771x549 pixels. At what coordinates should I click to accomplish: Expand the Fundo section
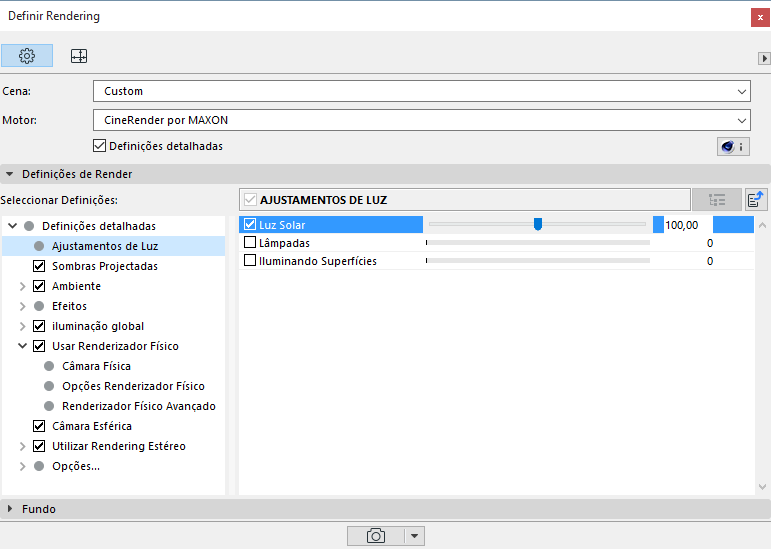pos(9,509)
